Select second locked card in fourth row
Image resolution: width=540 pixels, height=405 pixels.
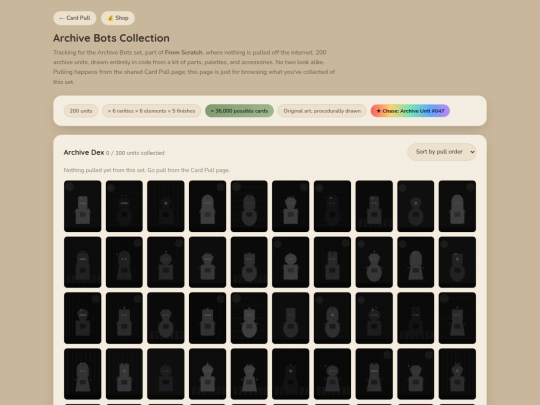tap(124, 374)
